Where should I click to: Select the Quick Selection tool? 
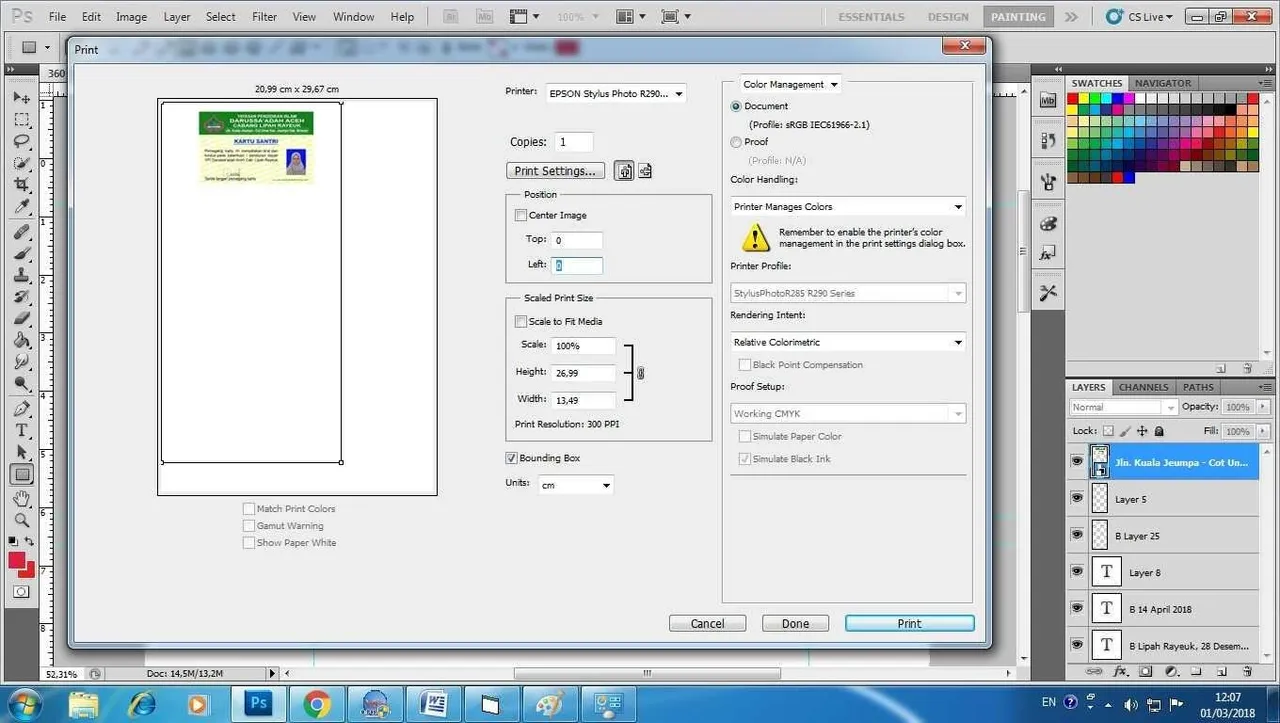pyautogui.click(x=21, y=164)
